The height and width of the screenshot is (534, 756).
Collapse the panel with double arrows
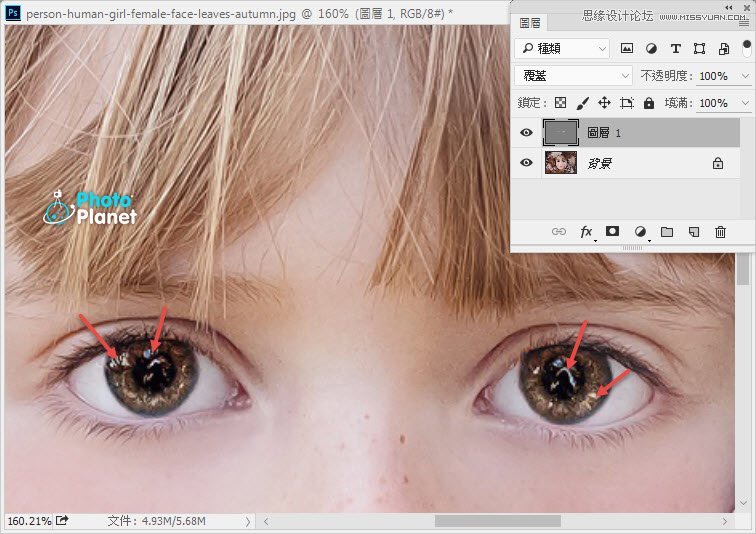729,7
